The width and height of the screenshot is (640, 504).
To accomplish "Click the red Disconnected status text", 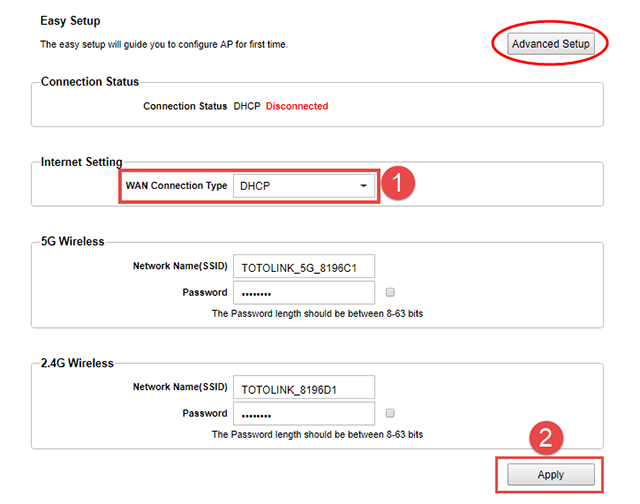I will click(x=297, y=106).
